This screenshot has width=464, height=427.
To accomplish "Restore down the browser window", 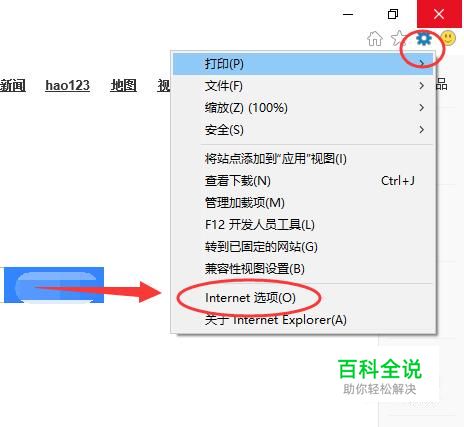I will [393, 14].
